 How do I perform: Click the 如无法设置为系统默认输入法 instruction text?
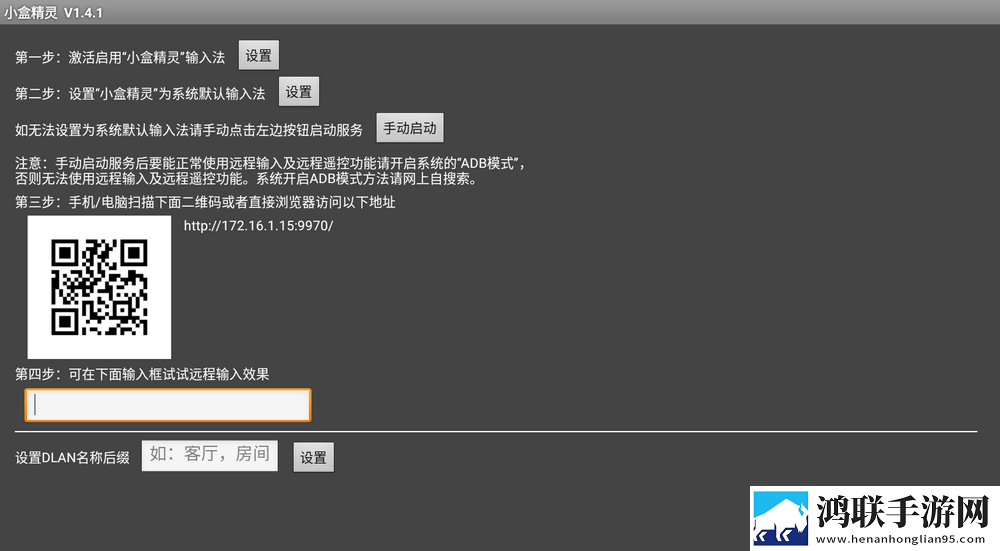tap(189, 130)
